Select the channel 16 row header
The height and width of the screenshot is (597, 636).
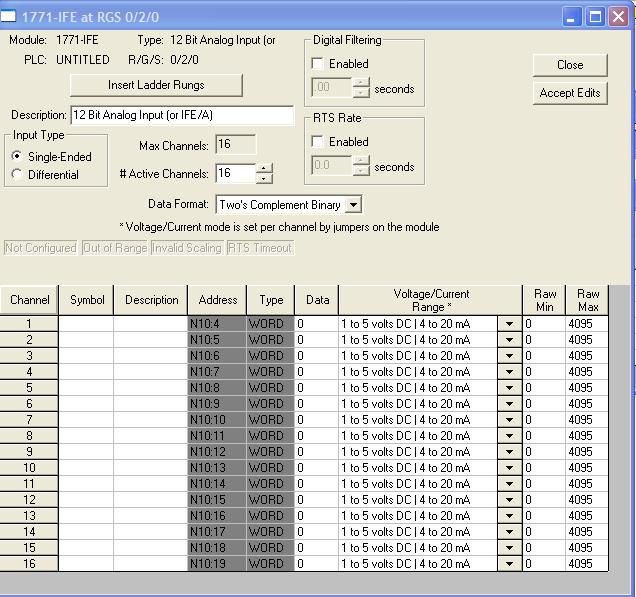[29, 564]
